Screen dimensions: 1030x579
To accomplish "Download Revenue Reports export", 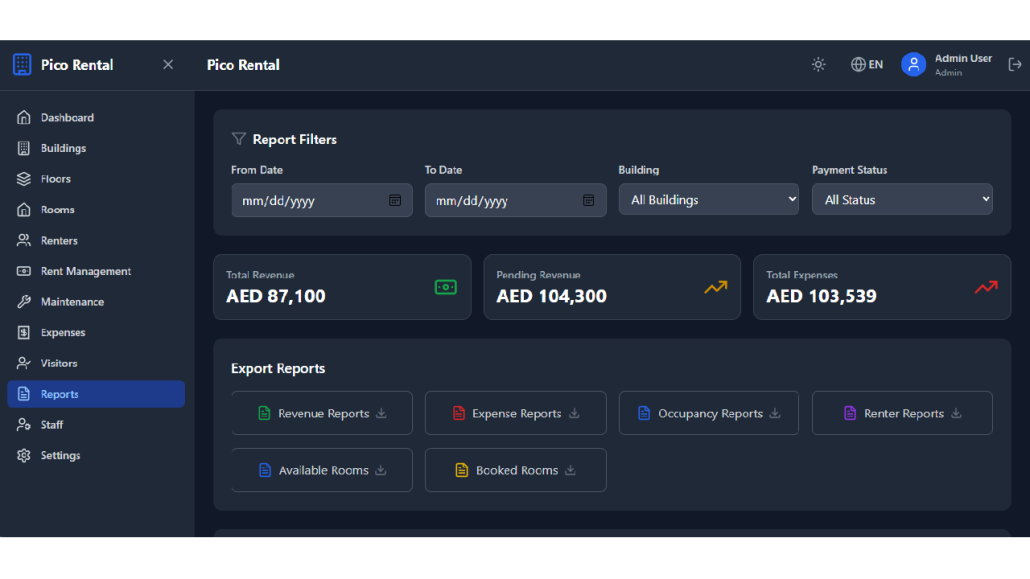I will 322,414.
